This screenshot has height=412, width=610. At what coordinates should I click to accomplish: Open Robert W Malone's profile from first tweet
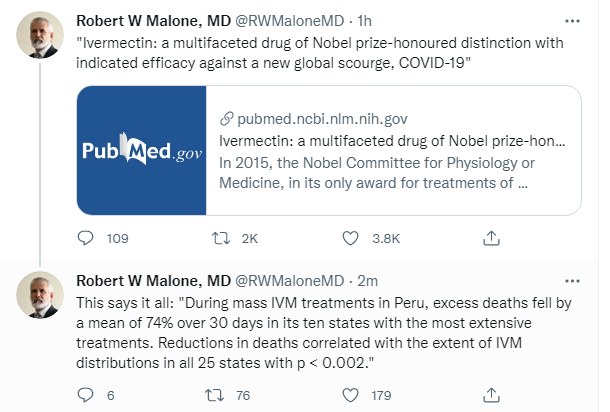tap(153, 21)
